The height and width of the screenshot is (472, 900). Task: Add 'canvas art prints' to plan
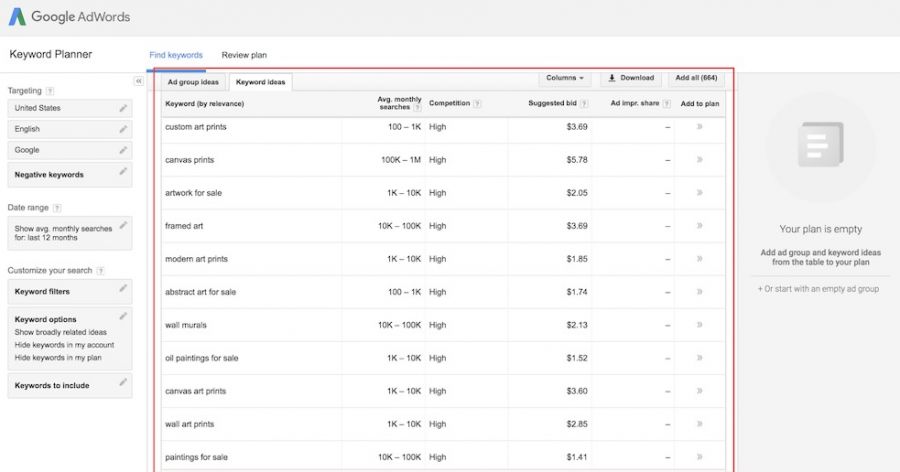click(x=700, y=391)
